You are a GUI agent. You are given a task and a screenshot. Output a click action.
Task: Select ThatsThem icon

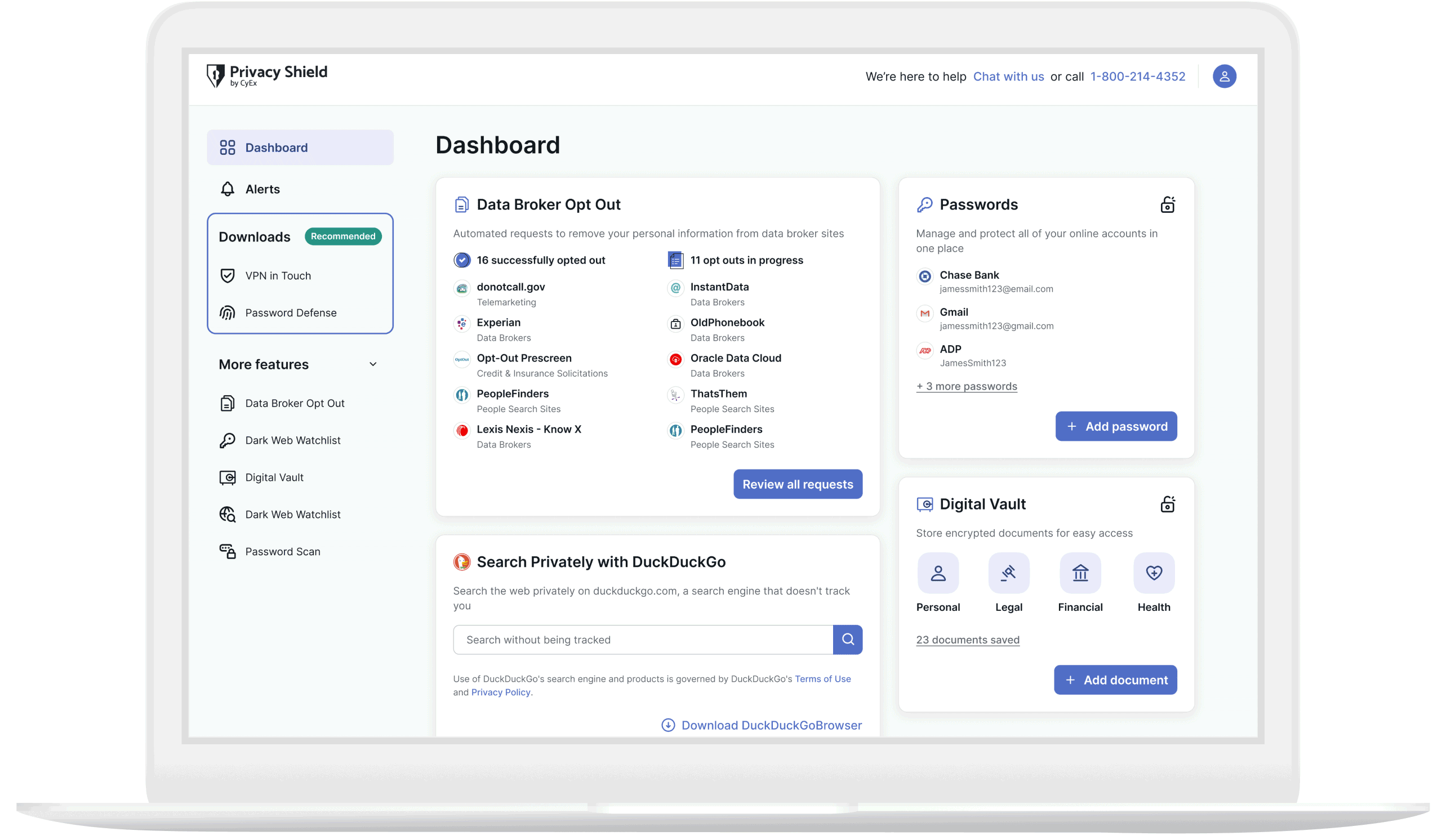tap(675, 395)
